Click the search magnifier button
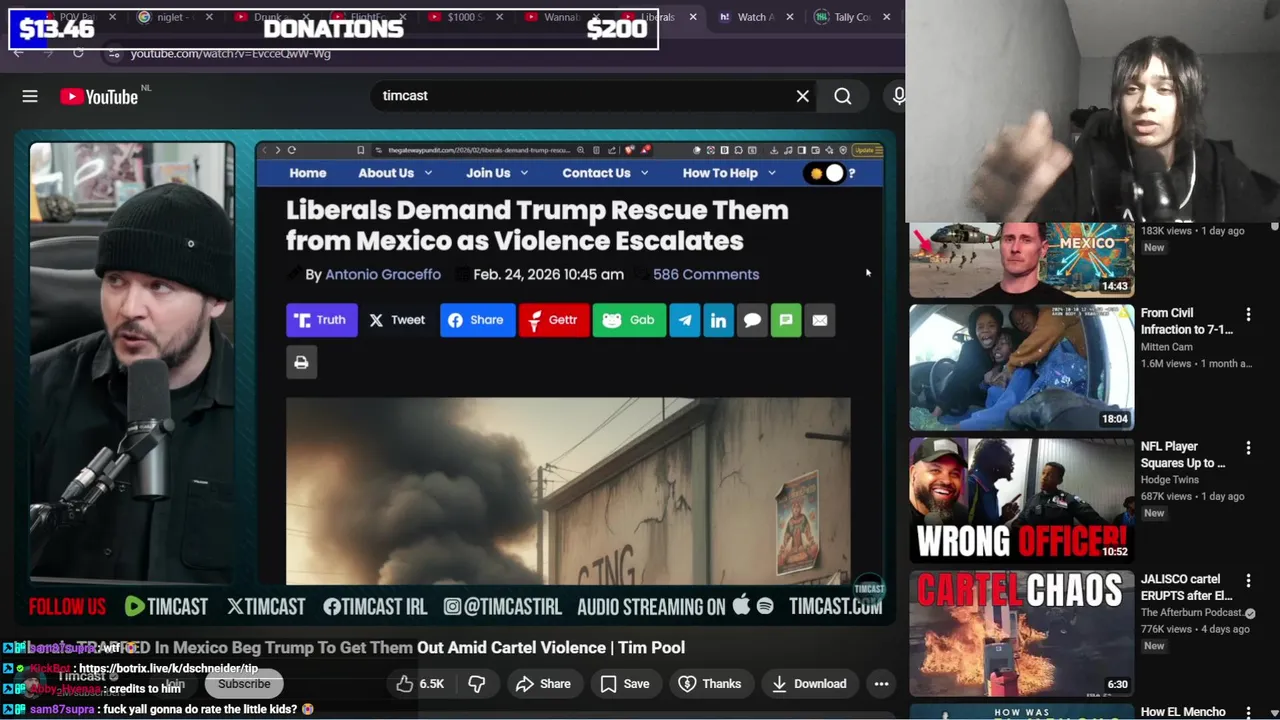Screen dimensions: 1280x720 [x=843, y=96]
